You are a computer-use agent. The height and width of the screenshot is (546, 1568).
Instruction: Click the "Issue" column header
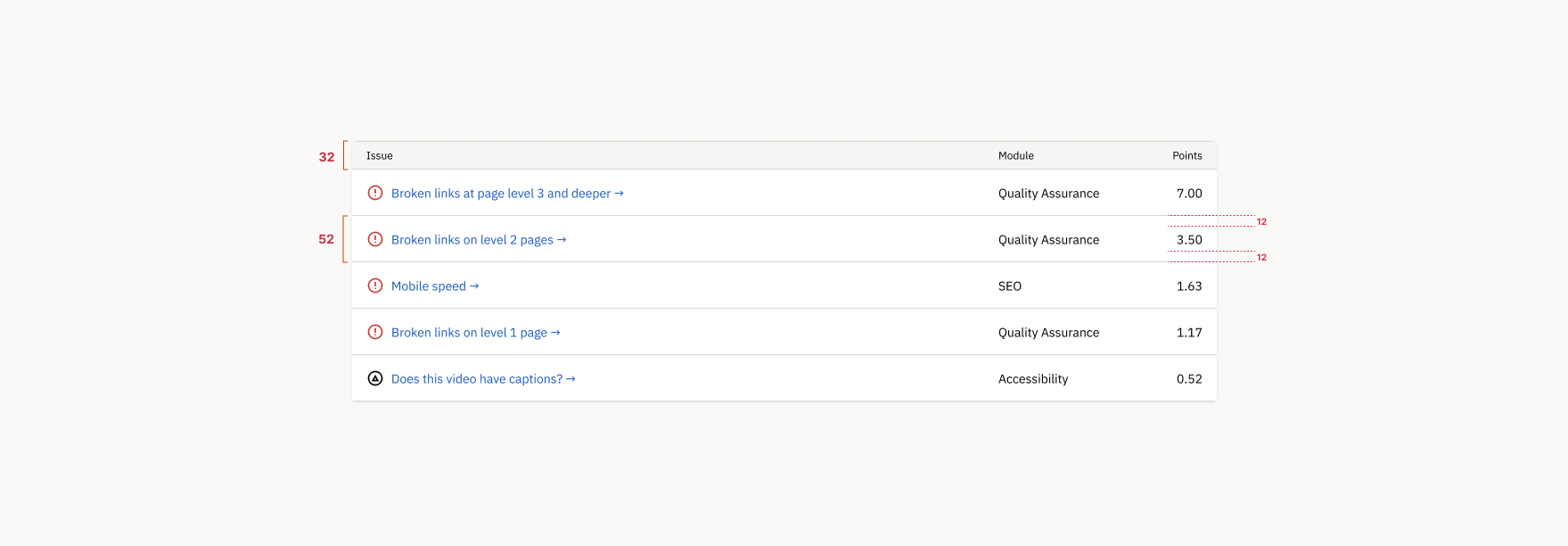coord(380,156)
